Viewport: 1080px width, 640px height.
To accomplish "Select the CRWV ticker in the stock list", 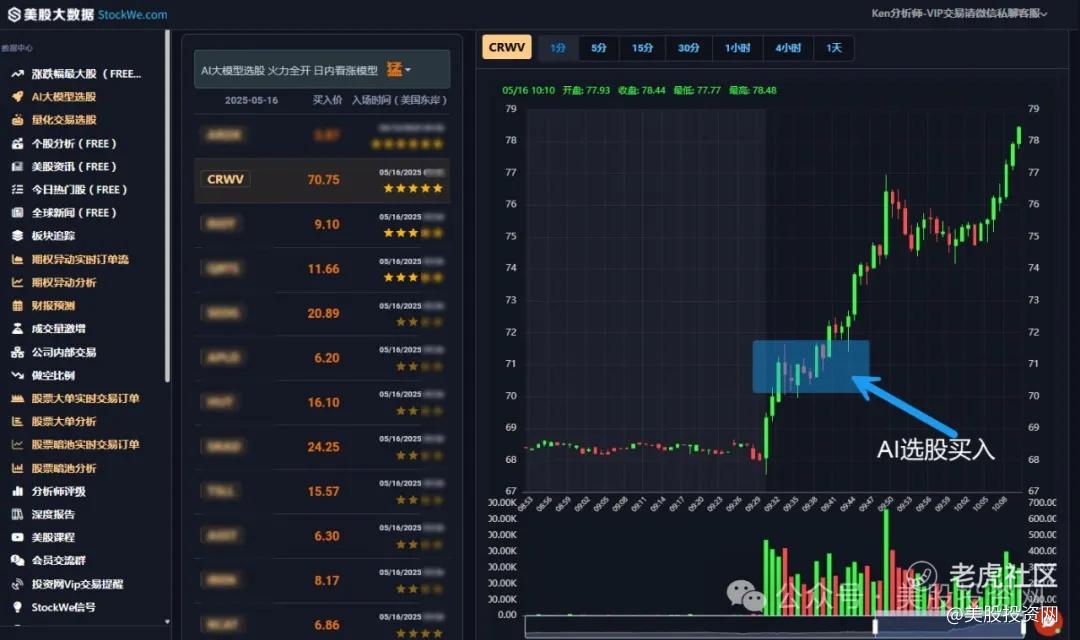I will coord(225,179).
